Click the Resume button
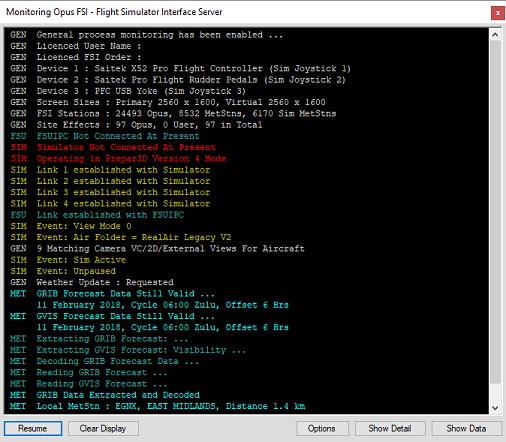The width and height of the screenshot is (506, 442). point(33,428)
